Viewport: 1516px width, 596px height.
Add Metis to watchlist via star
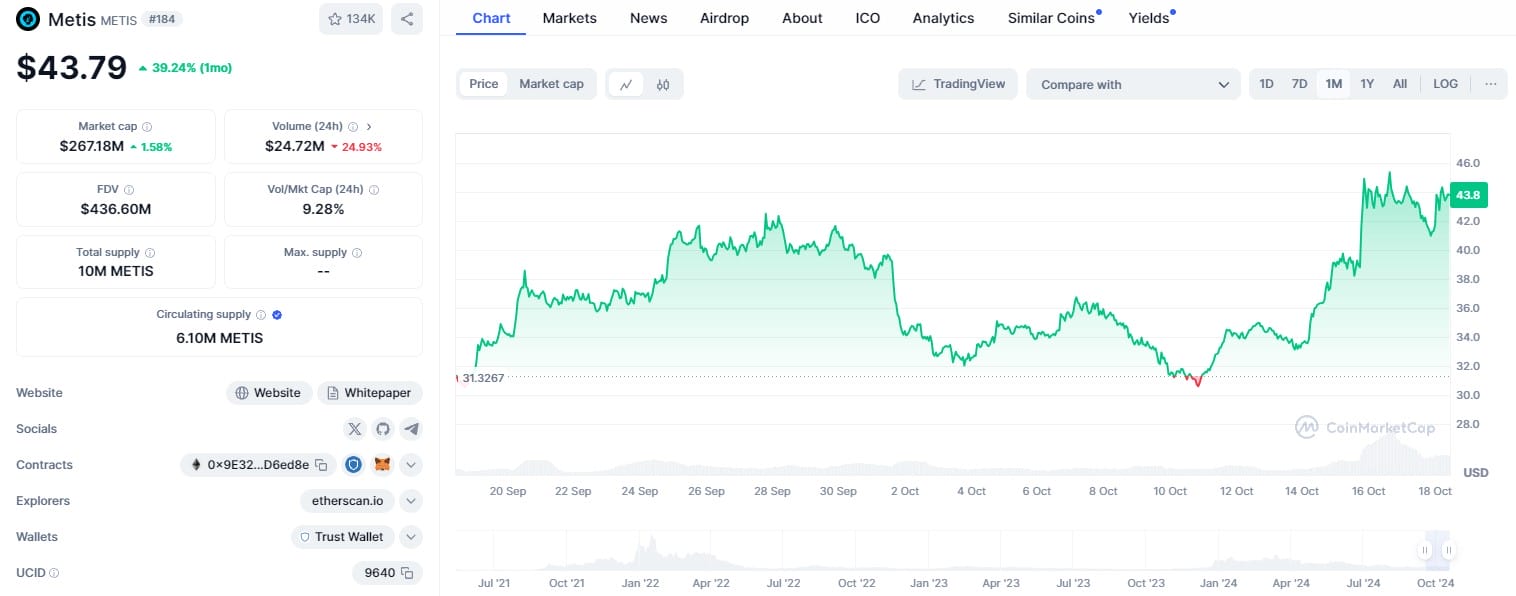[x=350, y=19]
